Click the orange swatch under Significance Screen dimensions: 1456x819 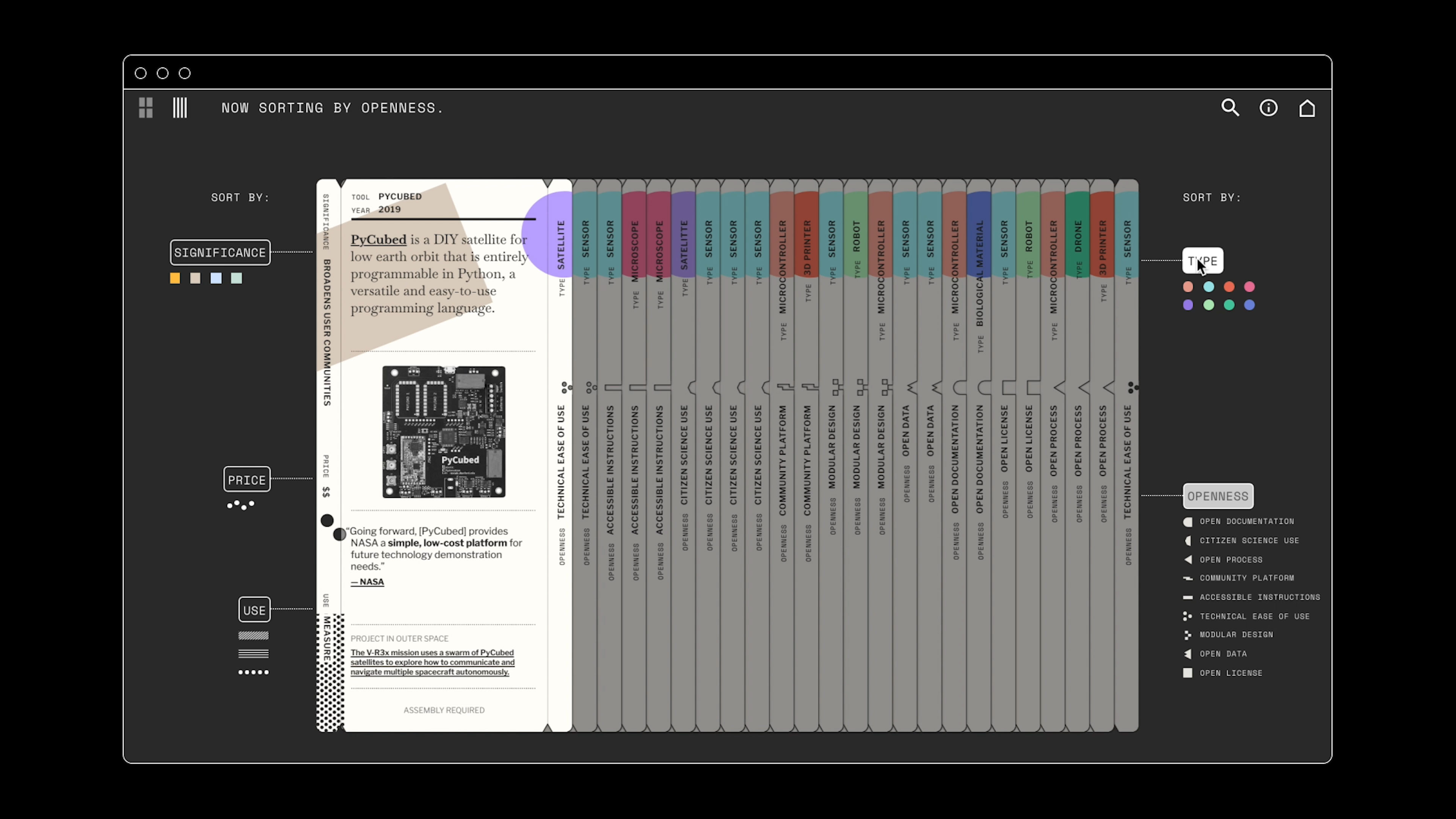tap(175, 278)
